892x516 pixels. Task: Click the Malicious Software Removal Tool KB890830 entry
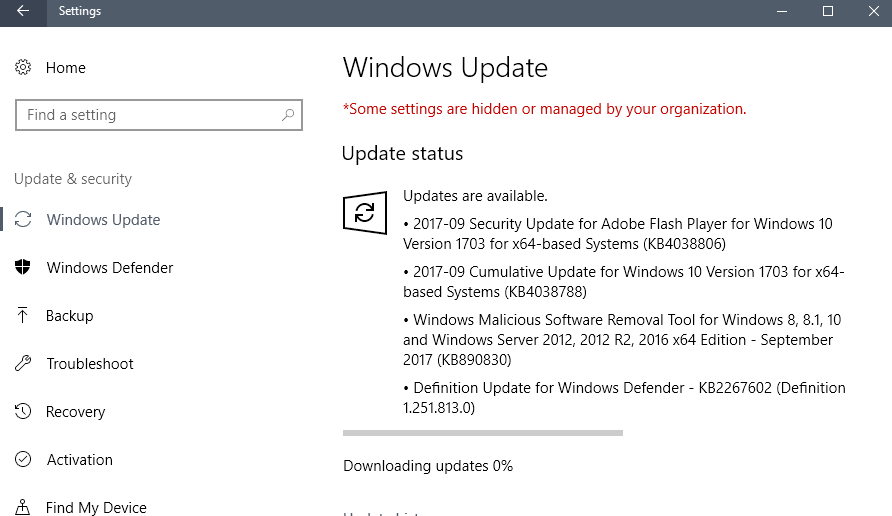[622, 340]
